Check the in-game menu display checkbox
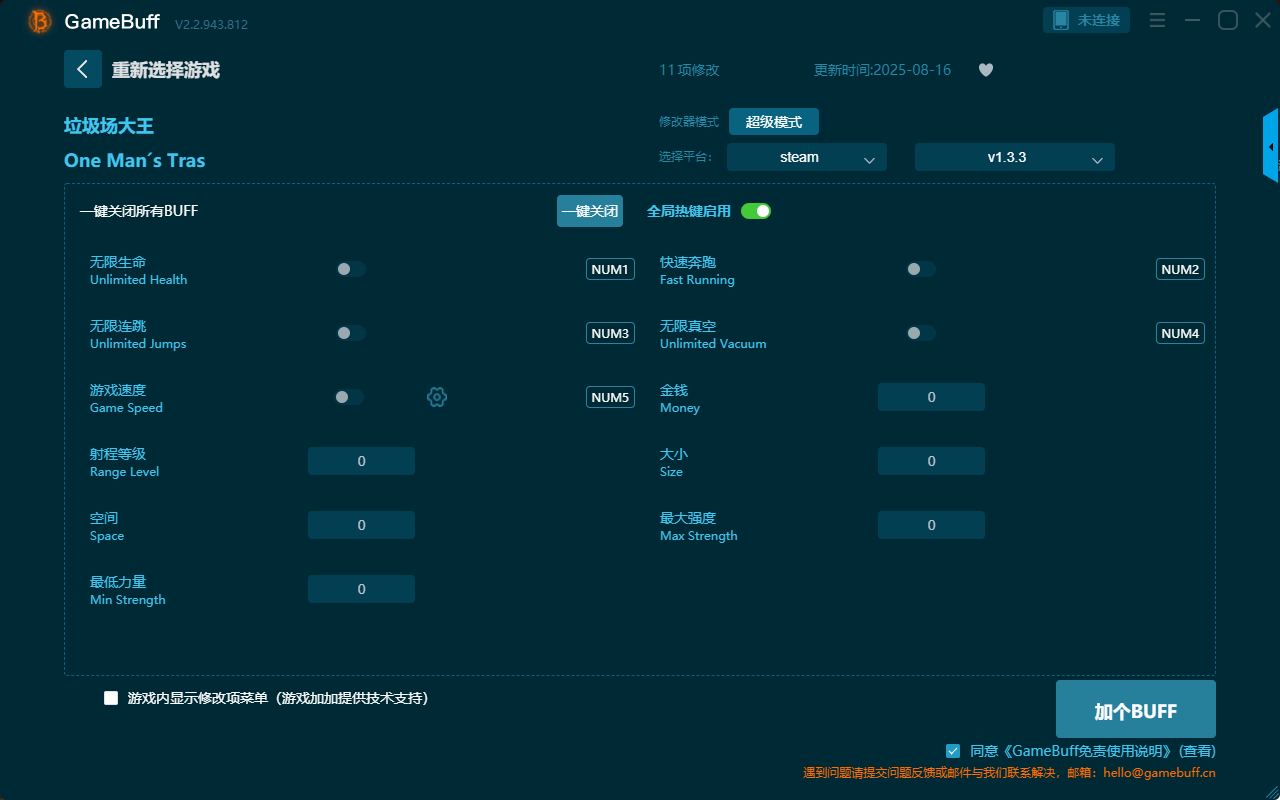This screenshot has width=1280, height=800. pos(111,698)
